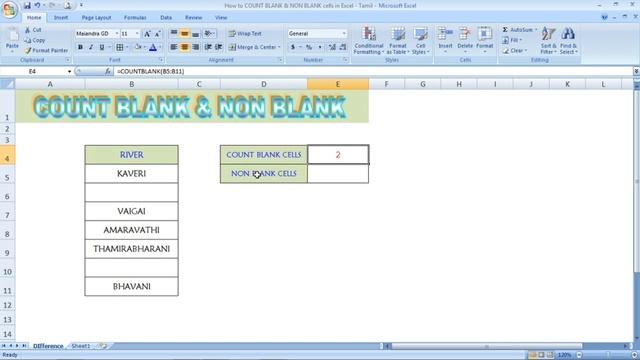Cut the selected cell
Image resolution: width=640 pixels, height=360 pixels.
point(33,30)
